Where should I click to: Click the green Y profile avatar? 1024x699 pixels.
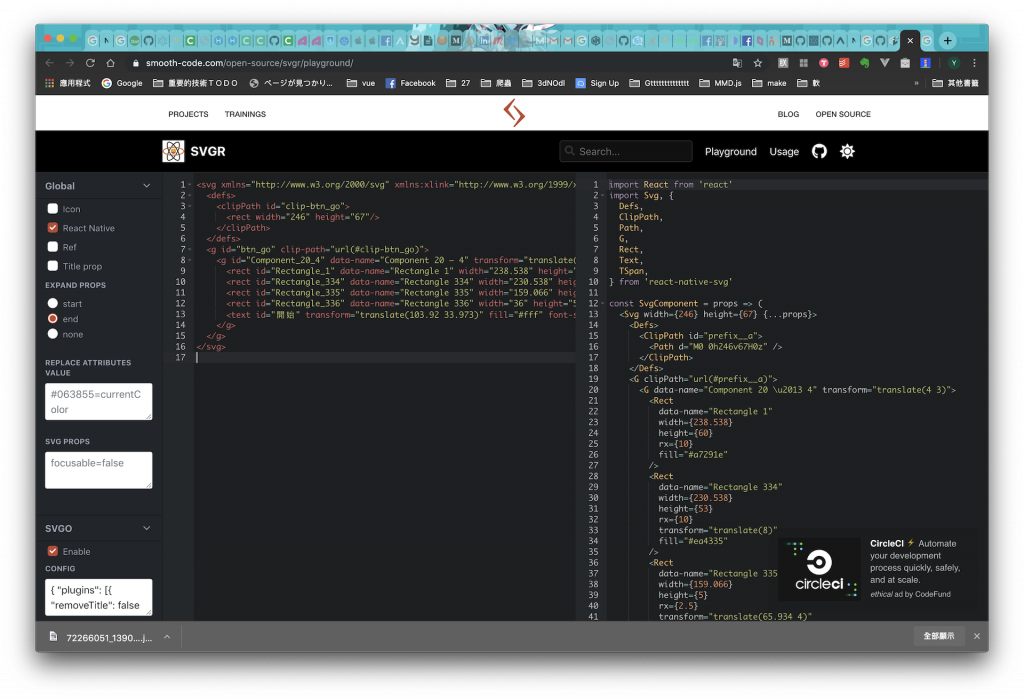(954, 63)
